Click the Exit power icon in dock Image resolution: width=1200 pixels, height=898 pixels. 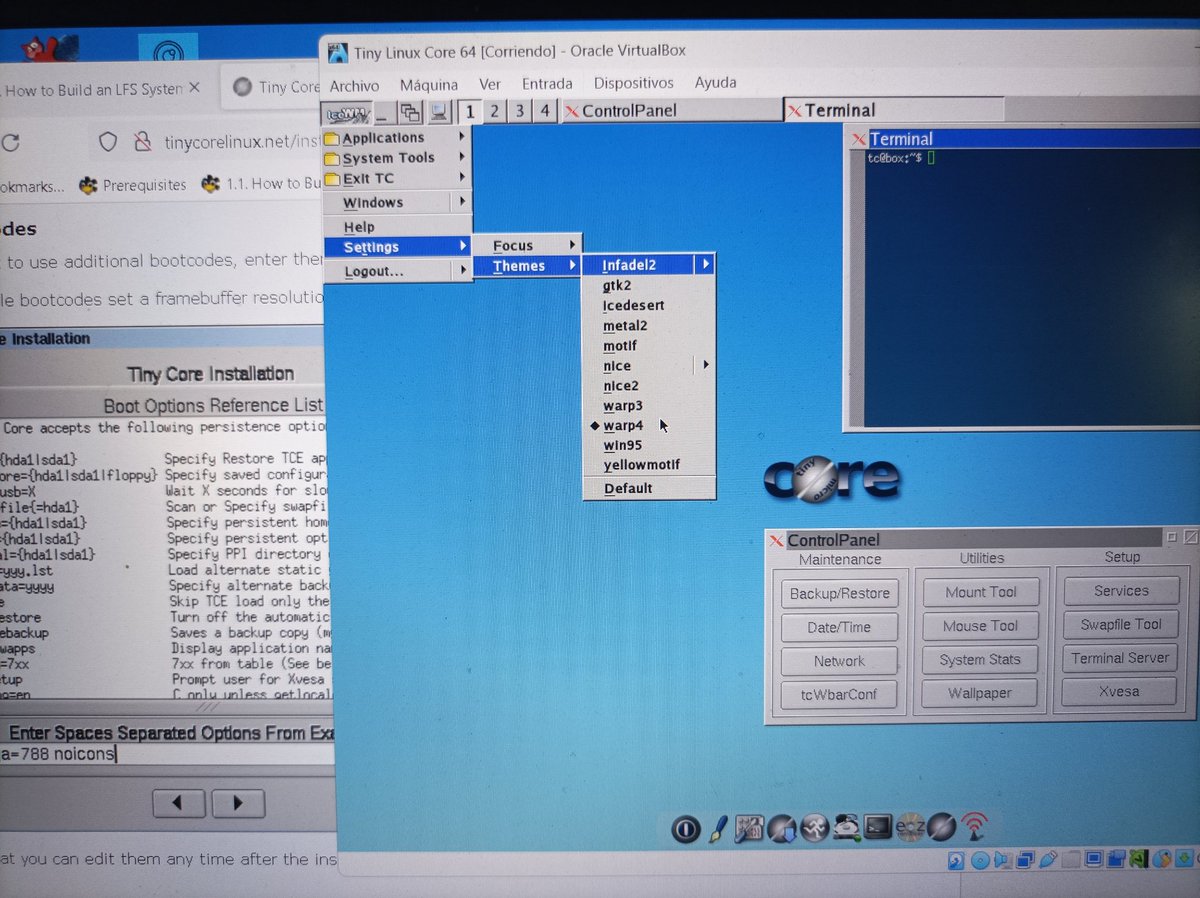(685, 828)
